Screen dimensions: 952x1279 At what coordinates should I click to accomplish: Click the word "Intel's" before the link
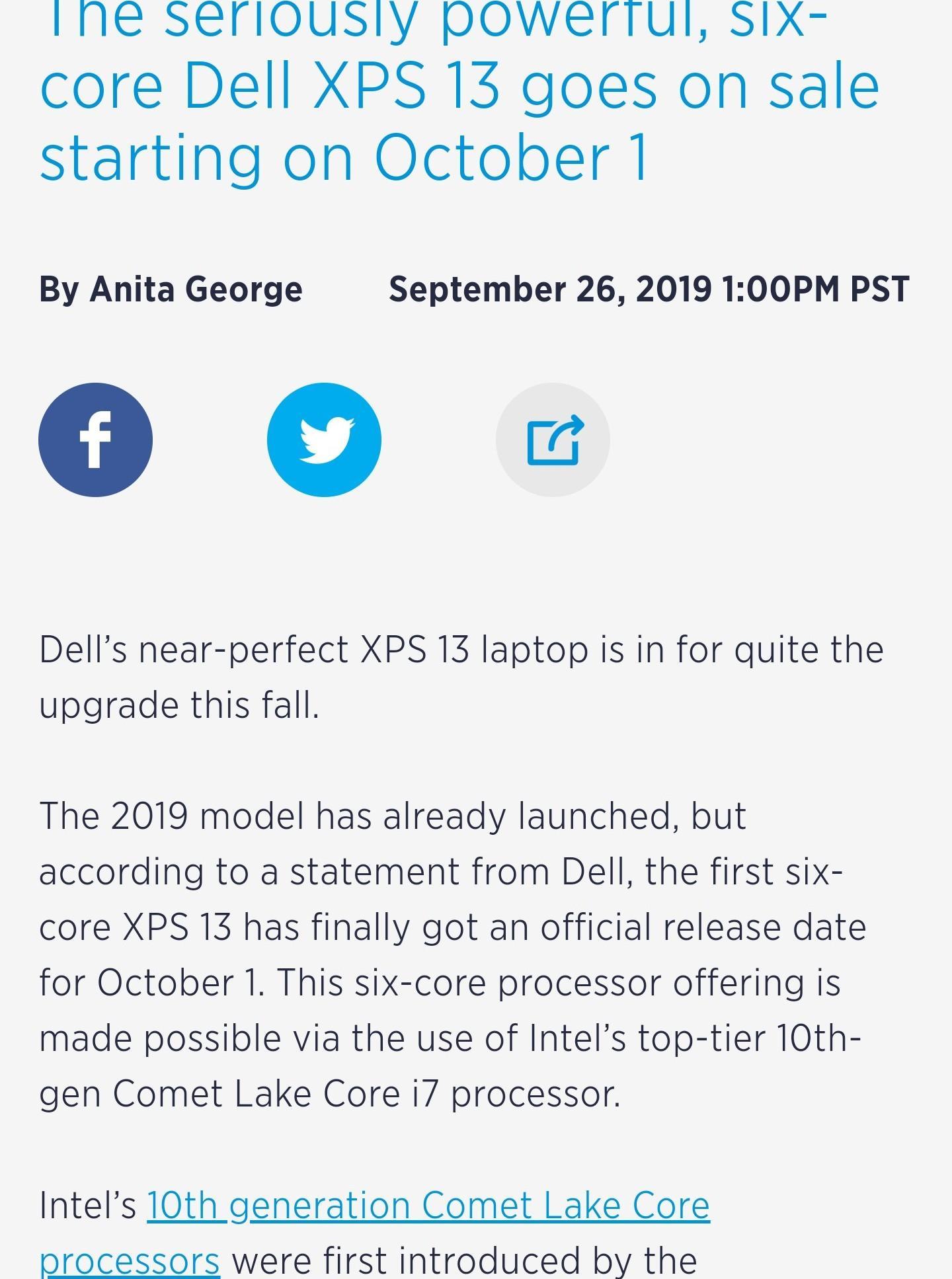(88, 1205)
